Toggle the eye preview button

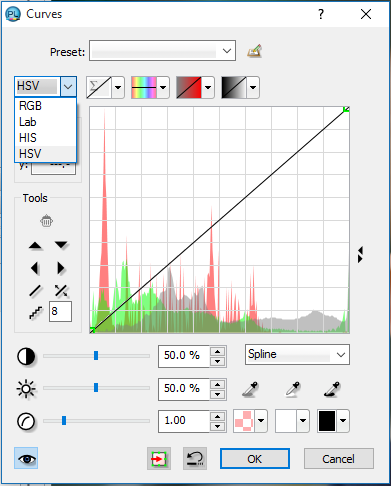[x=26, y=459]
